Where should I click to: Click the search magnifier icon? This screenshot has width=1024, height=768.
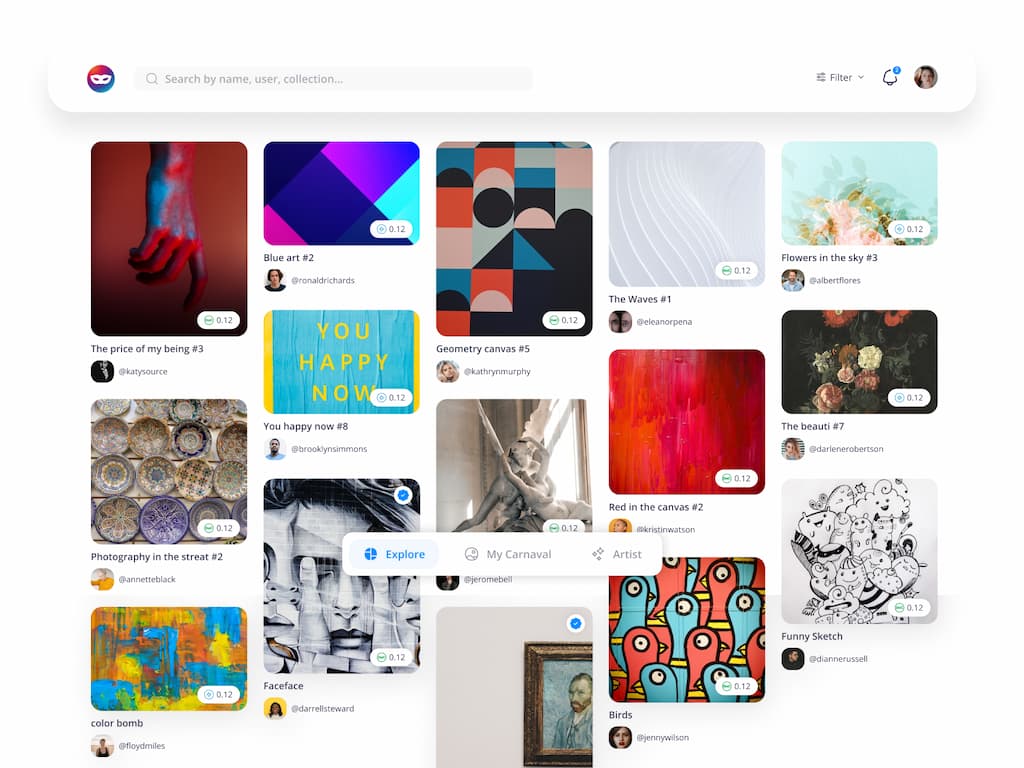point(152,79)
